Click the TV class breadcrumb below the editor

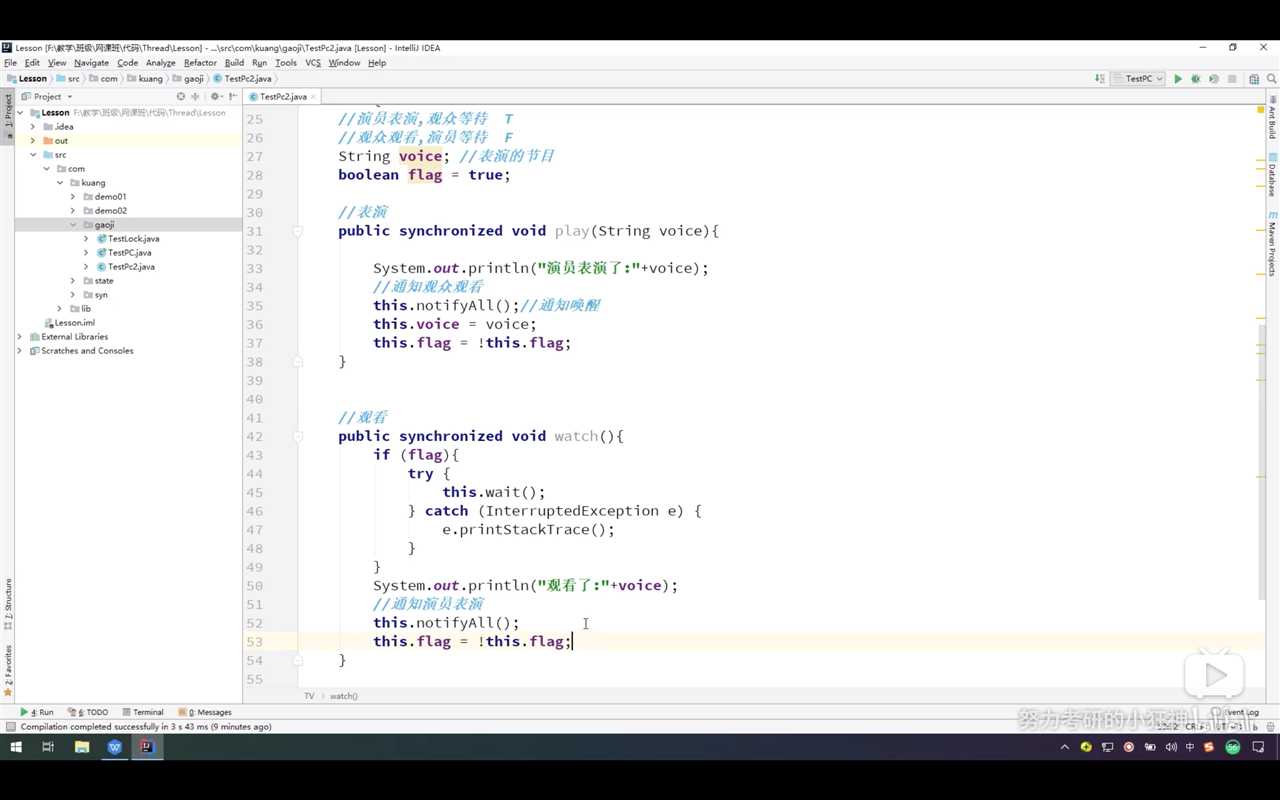coord(309,696)
